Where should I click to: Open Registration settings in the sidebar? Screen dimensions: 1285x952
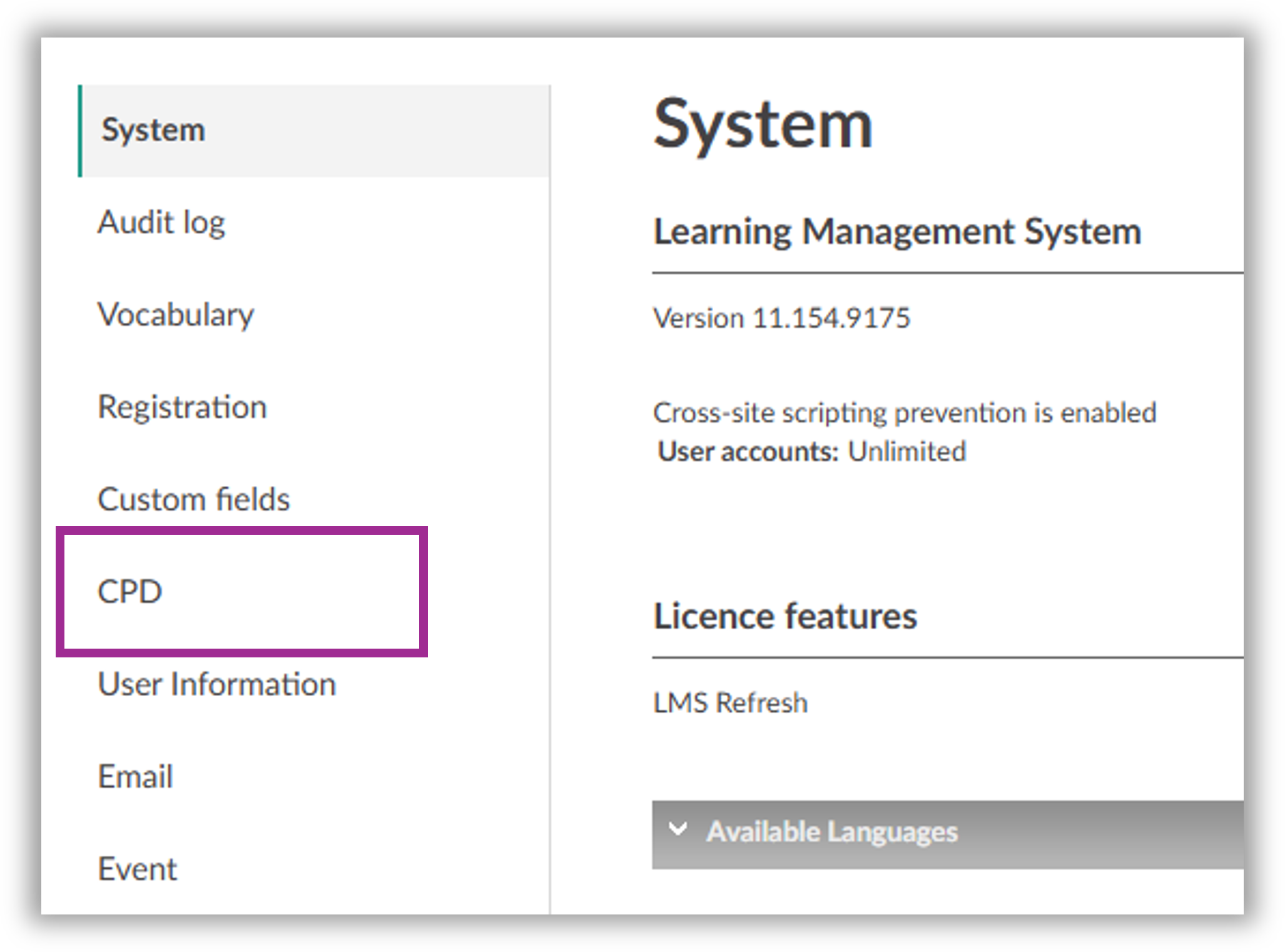(182, 407)
